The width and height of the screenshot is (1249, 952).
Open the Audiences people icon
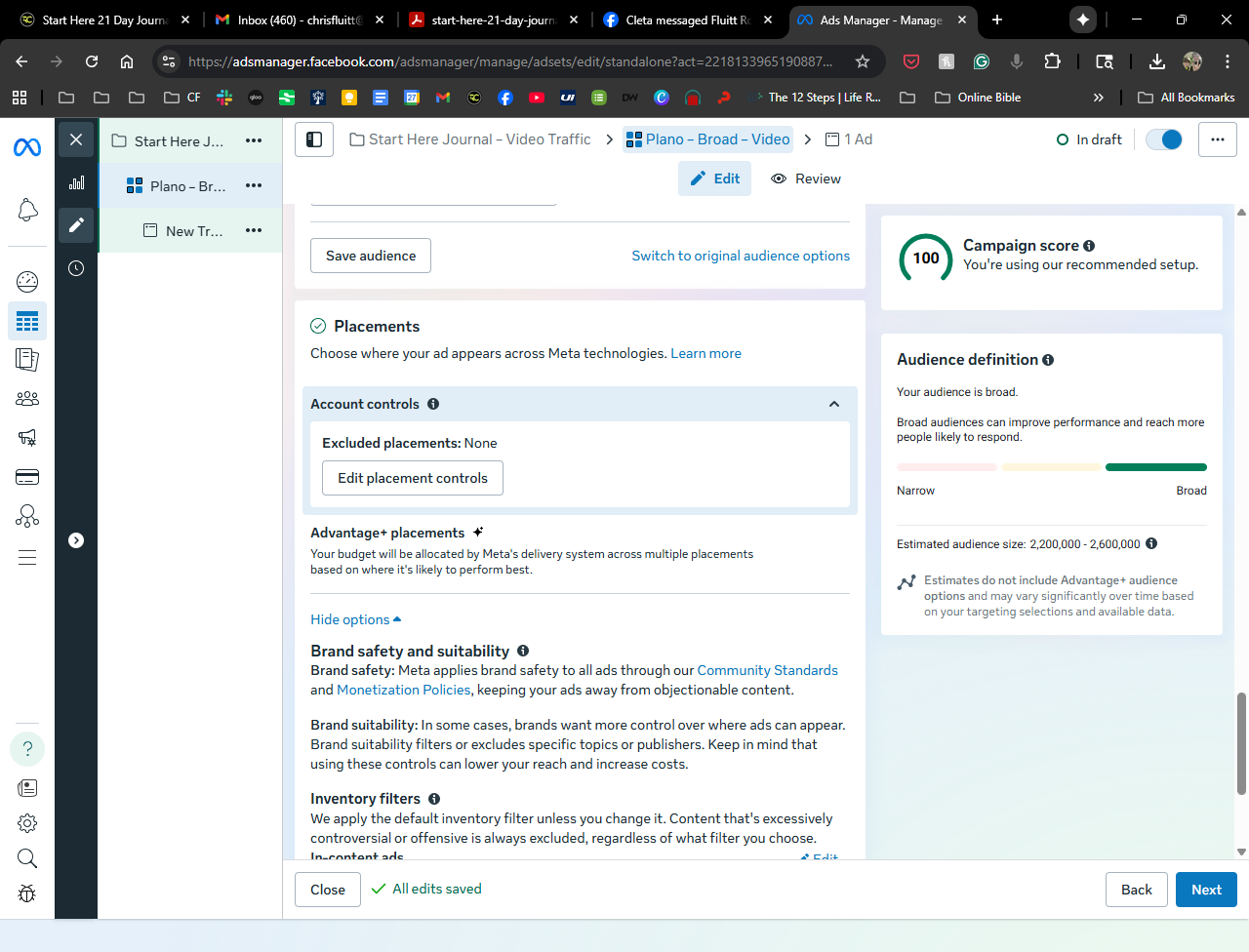27,399
